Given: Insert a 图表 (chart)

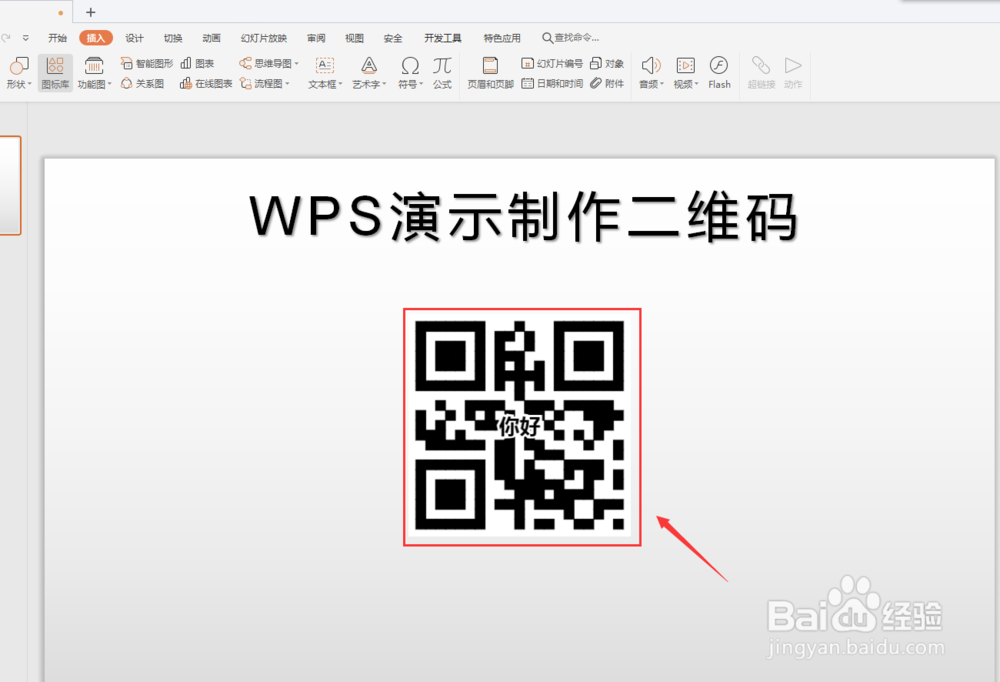Looking at the screenshot, I should click(198, 62).
